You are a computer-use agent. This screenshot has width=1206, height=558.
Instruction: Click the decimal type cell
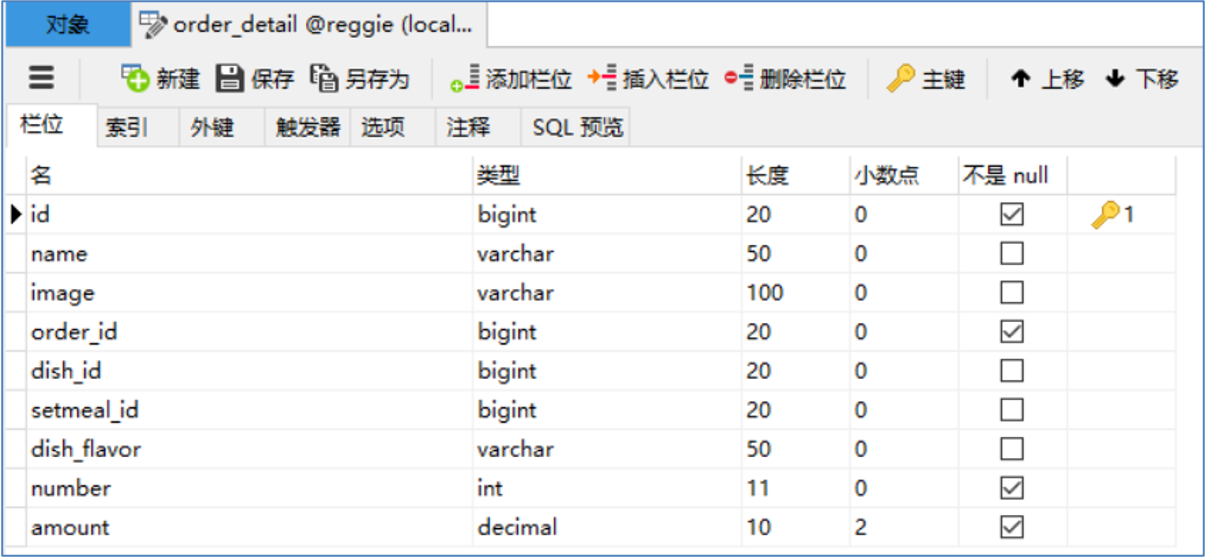click(x=607, y=526)
